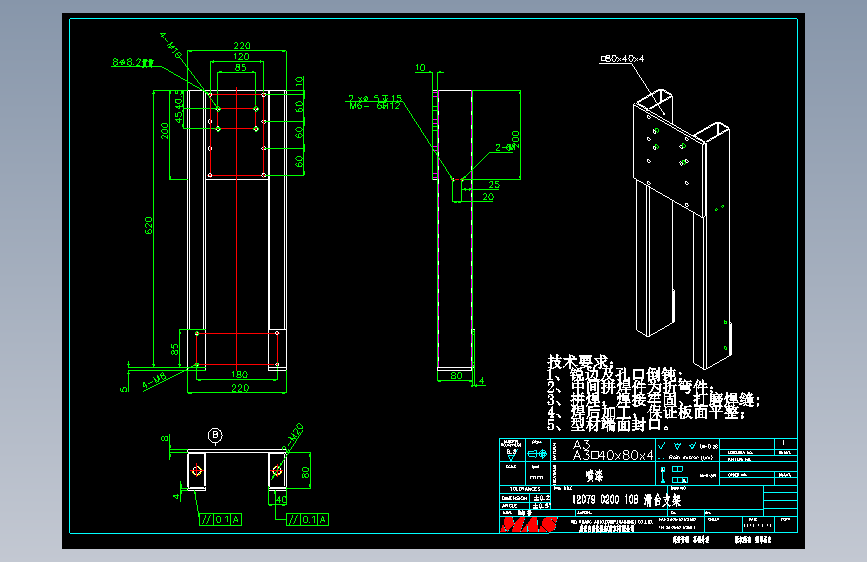
Task: Select the datum B circle marker
Action: pyautogui.click(x=215, y=435)
